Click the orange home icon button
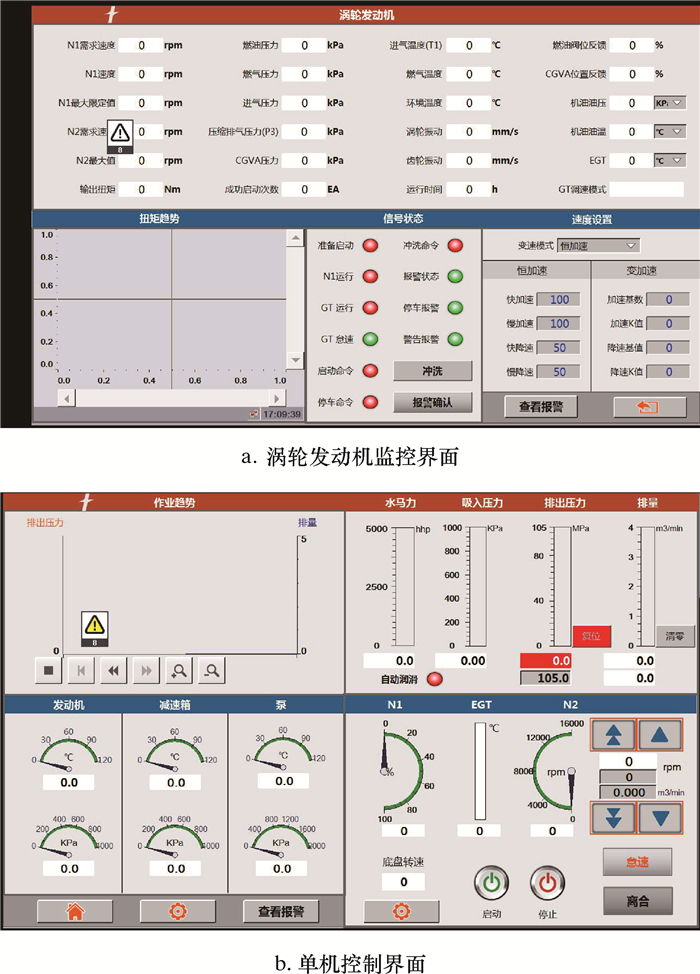The image size is (700, 974). (x=74, y=911)
